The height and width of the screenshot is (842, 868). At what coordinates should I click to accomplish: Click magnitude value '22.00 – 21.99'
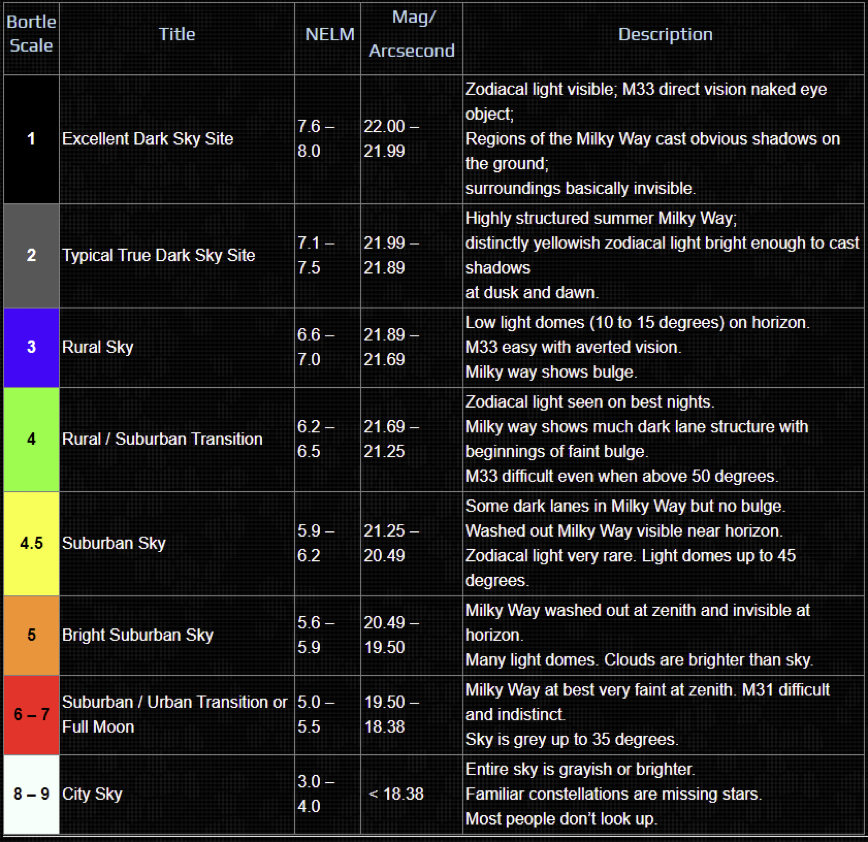click(x=391, y=138)
